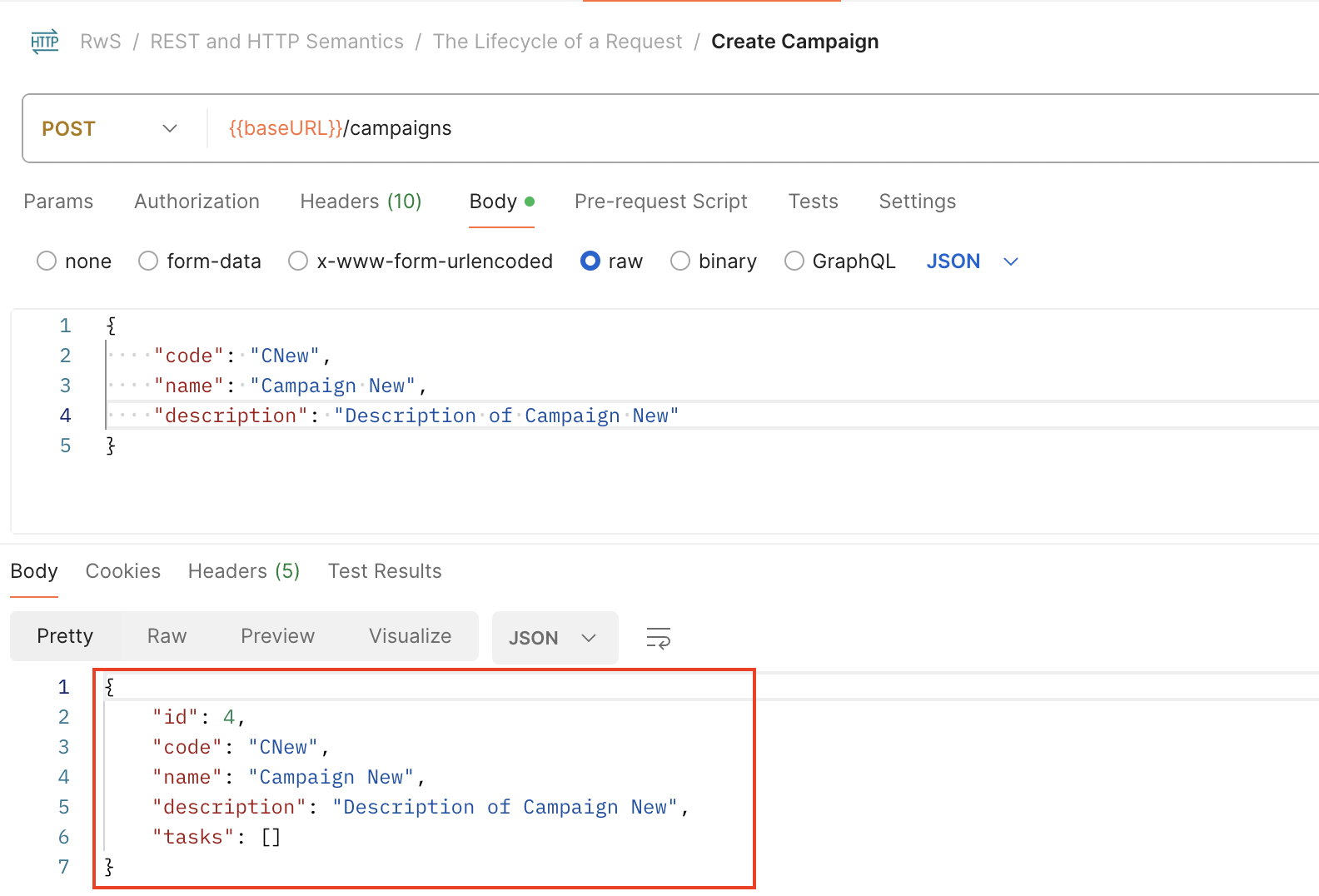This screenshot has height=896, width=1319.
Task: Select x-www-form-urlencoded body option
Action: coord(298,261)
